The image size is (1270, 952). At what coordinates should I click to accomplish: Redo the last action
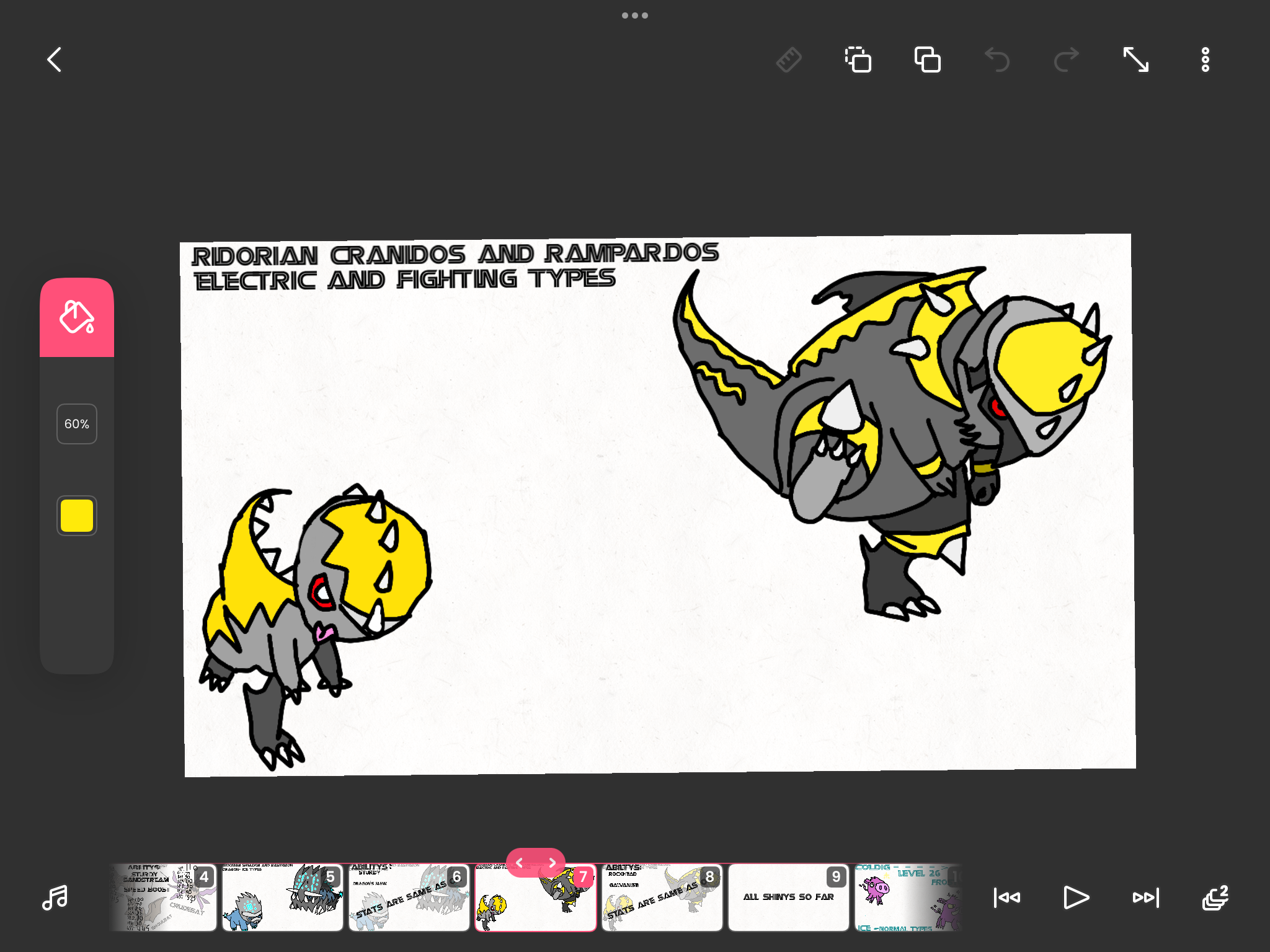[x=1067, y=60]
